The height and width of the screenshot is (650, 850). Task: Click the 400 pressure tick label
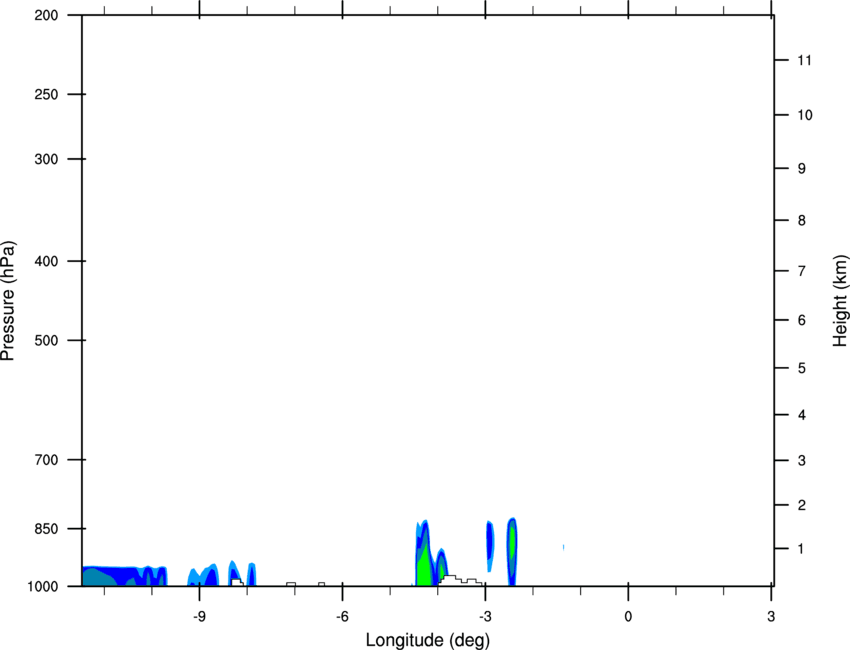[x=46, y=261]
